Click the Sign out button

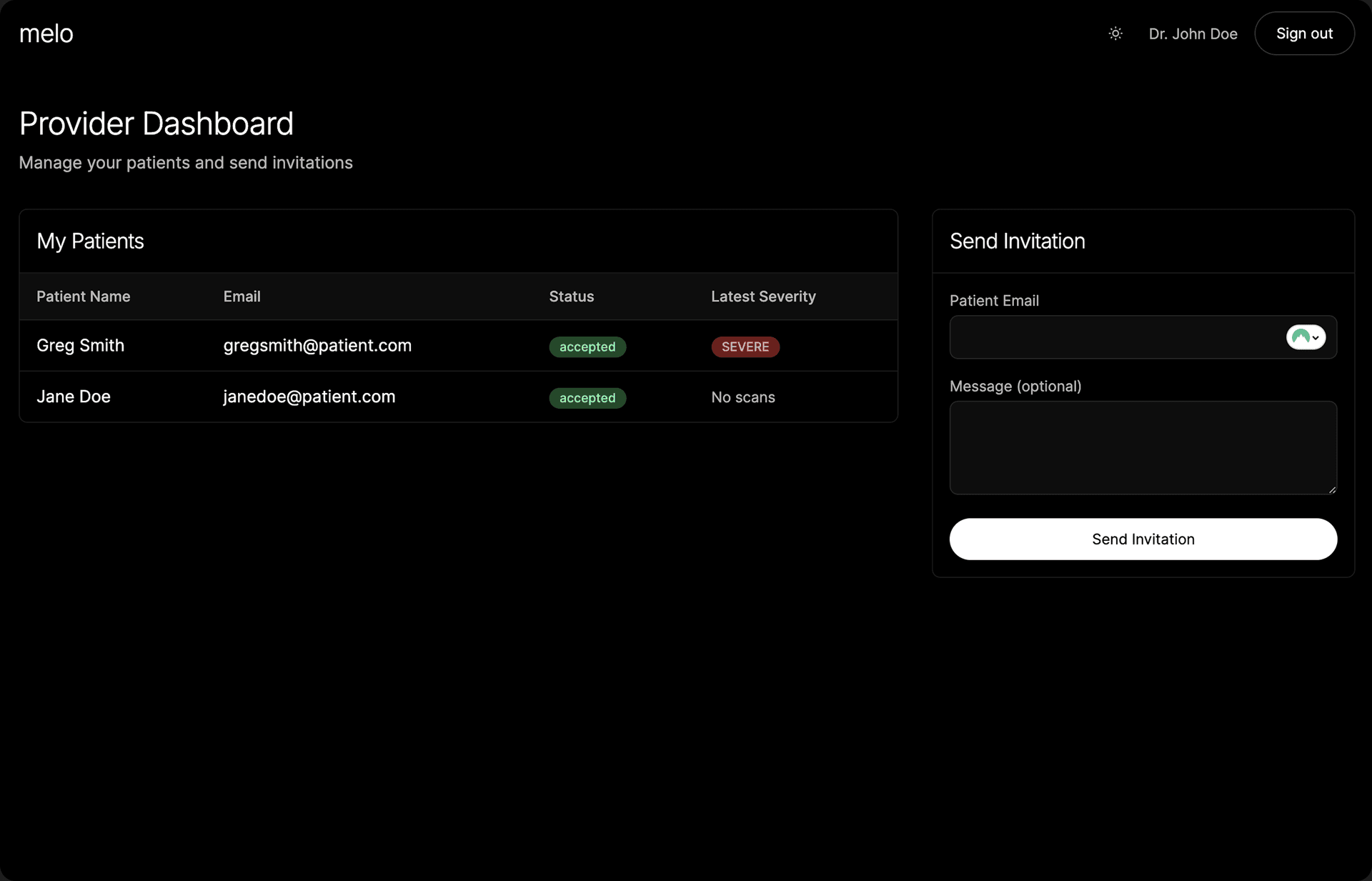[1304, 34]
